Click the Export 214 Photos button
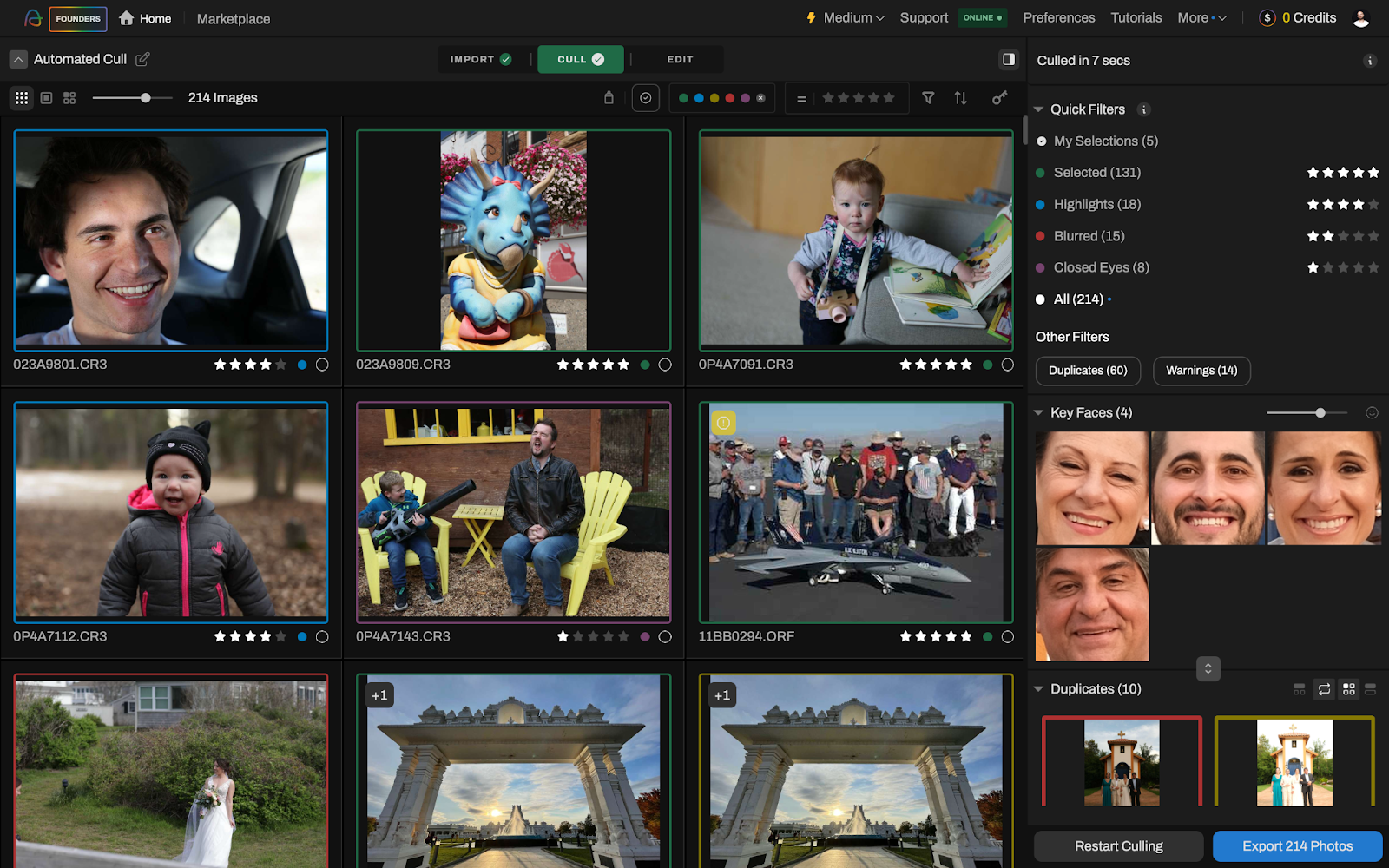Image resolution: width=1389 pixels, height=868 pixels. coord(1297,846)
